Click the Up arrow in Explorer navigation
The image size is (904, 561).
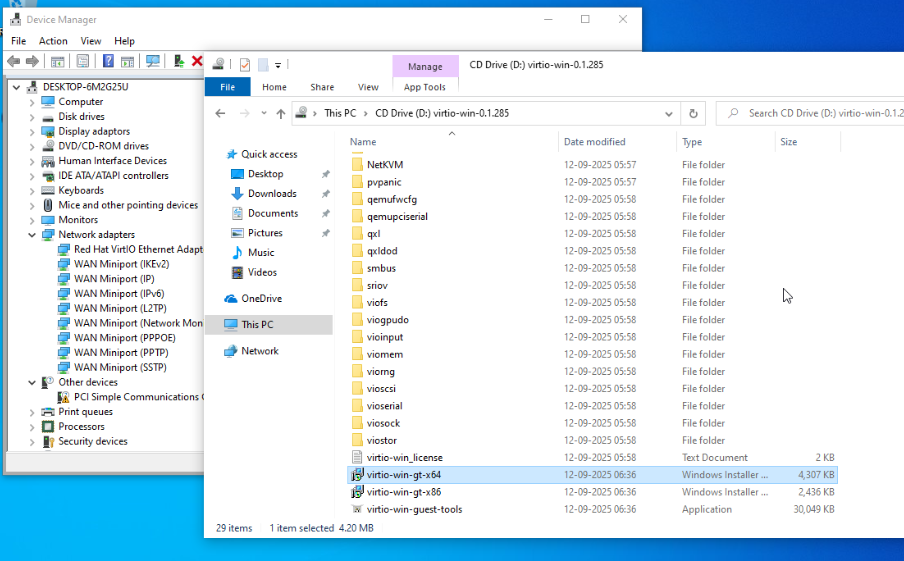pos(281,114)
